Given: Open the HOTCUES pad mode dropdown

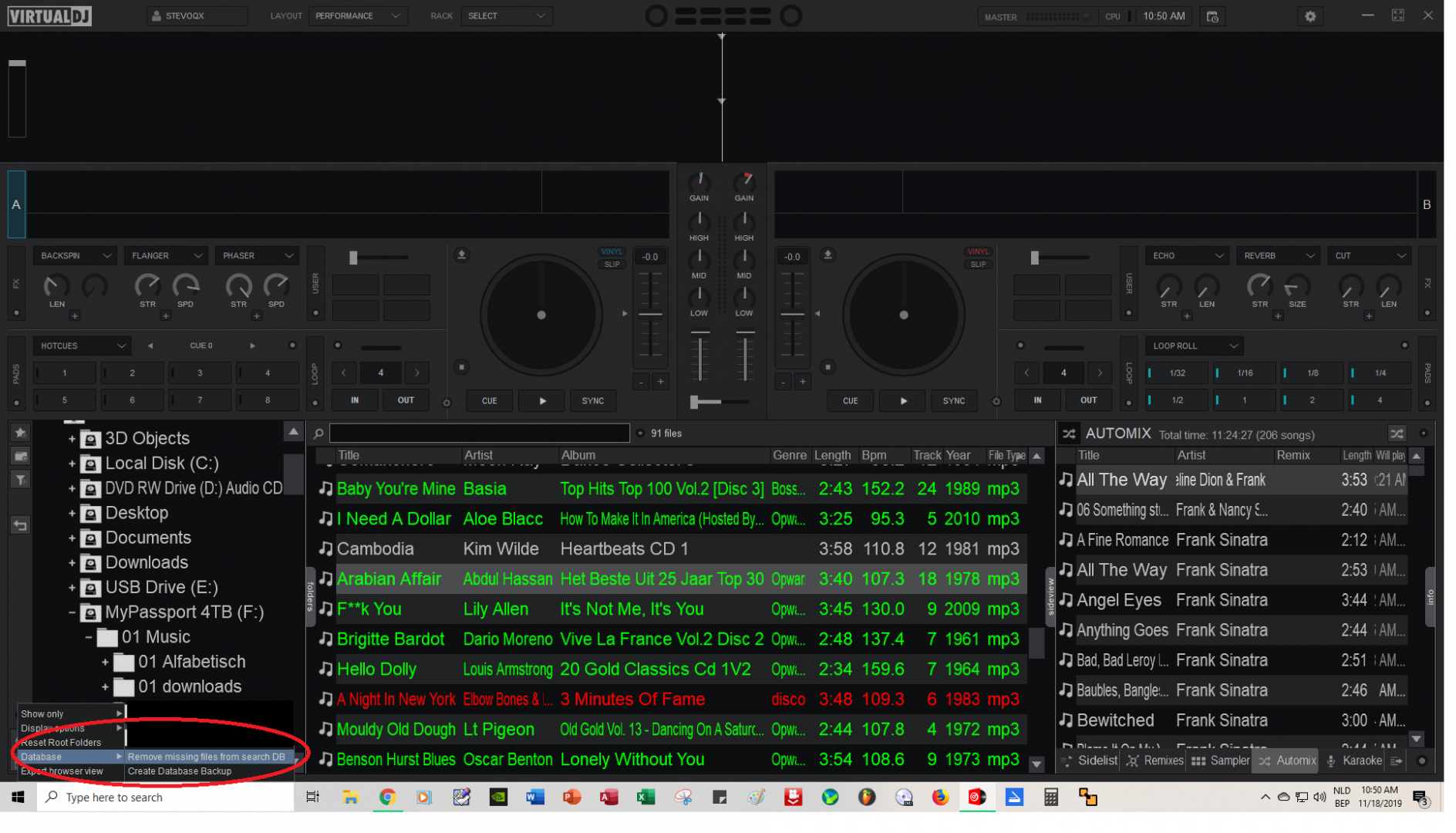Looking at the screenshot, I should 82,346.
